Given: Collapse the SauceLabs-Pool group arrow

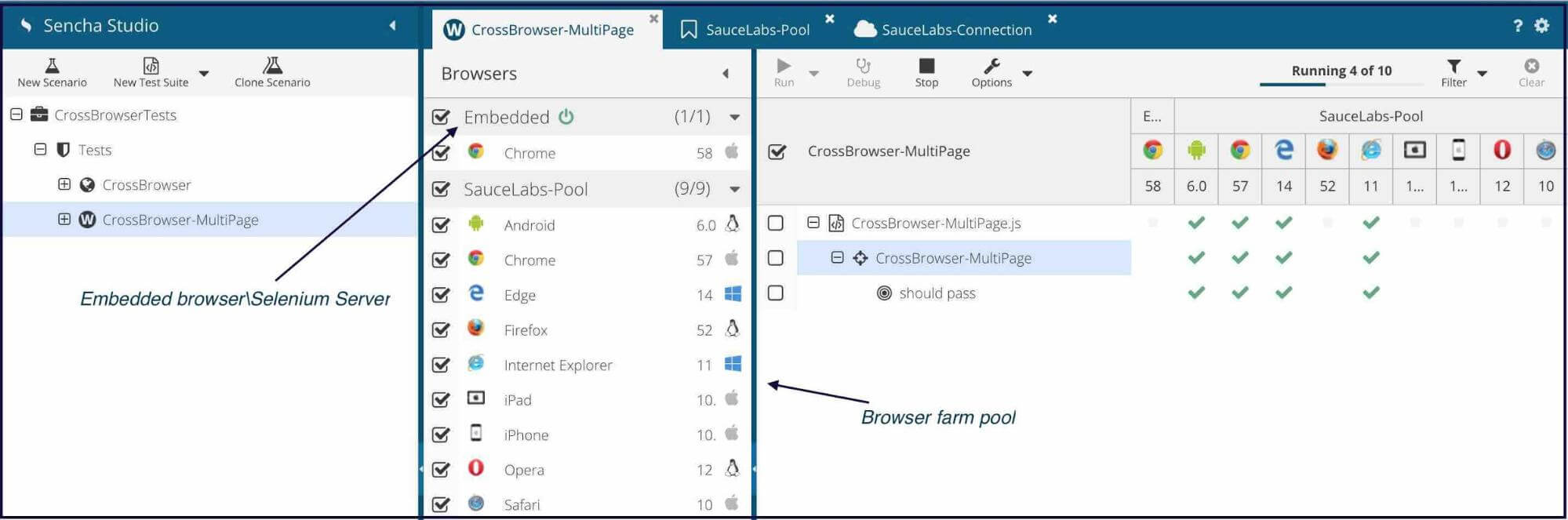Looking at the screenshot, I should (x=734, y=189).
